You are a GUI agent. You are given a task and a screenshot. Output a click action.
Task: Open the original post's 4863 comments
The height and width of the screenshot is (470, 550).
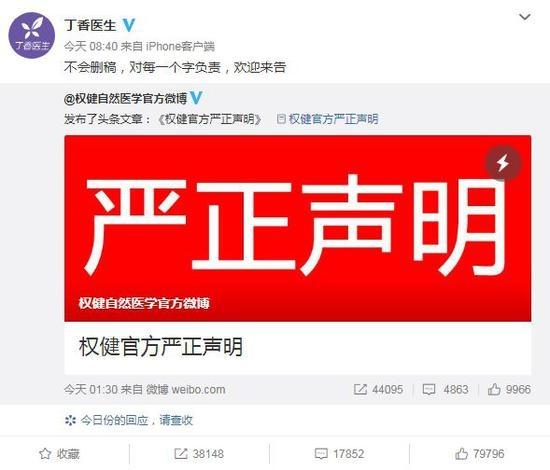pos(445,389)
